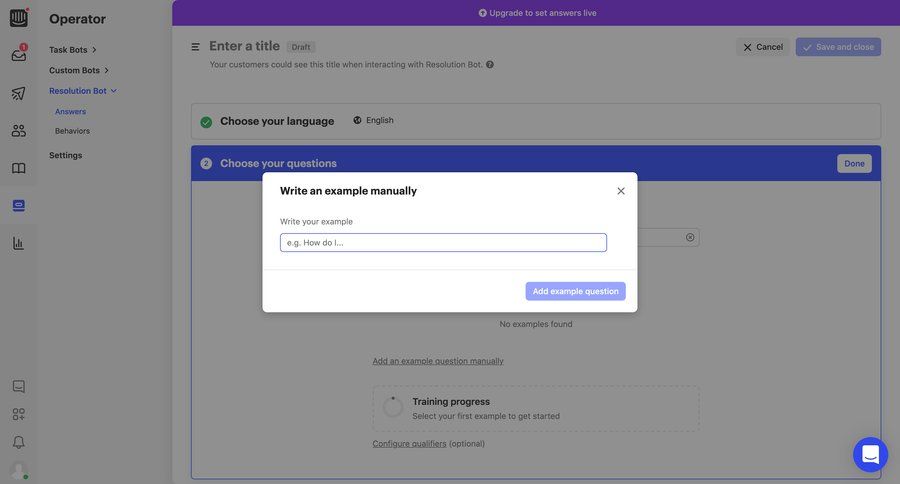Open the Intercom Messenger chat launcher
The height and width of the screenshot is (484, 900).
click(870, 455)
